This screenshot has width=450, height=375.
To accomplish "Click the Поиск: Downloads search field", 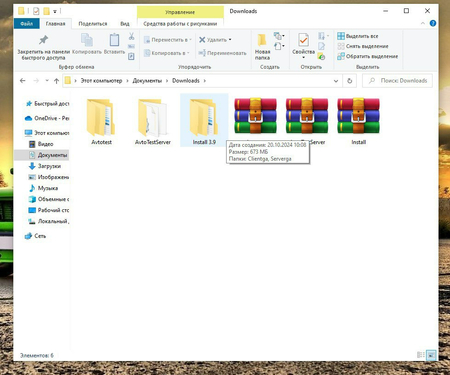I will [x=397, y=81].
